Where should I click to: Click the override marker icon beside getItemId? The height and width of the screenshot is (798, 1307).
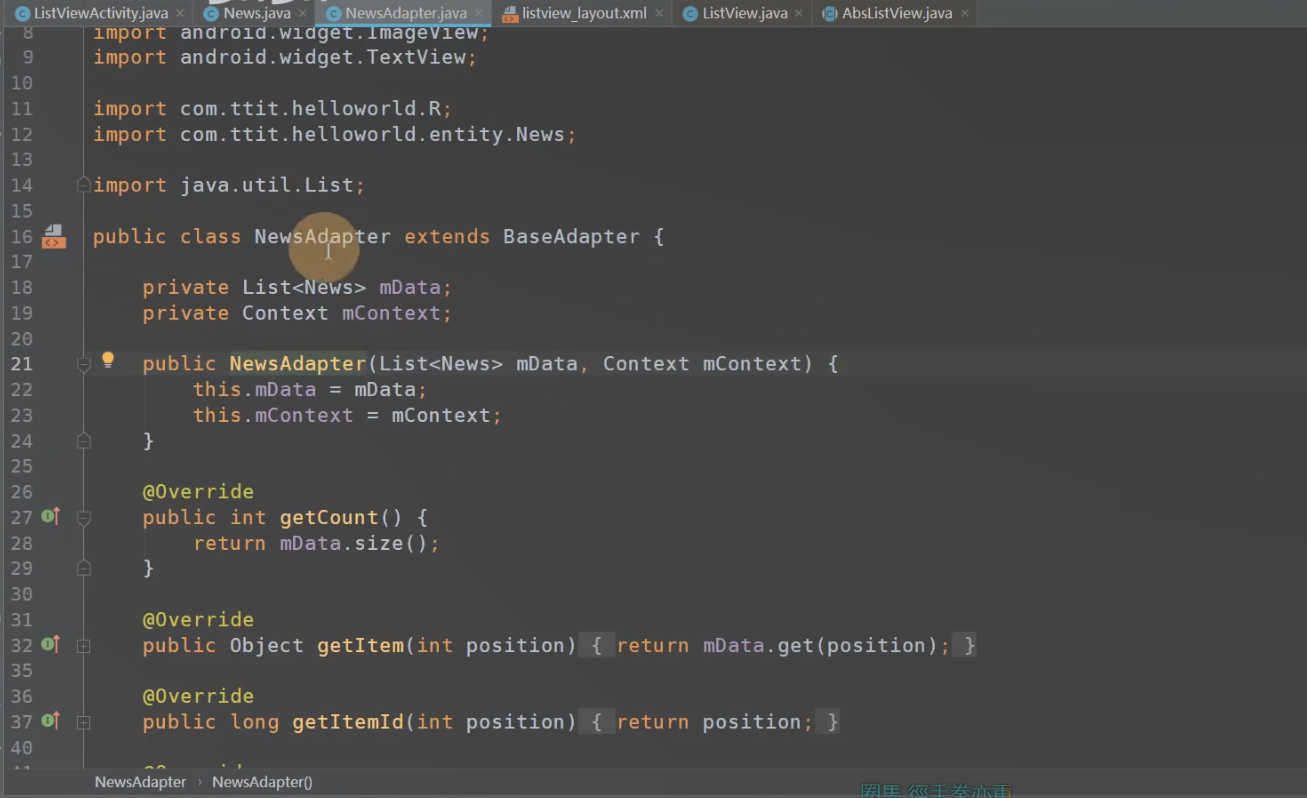(50, 720)
